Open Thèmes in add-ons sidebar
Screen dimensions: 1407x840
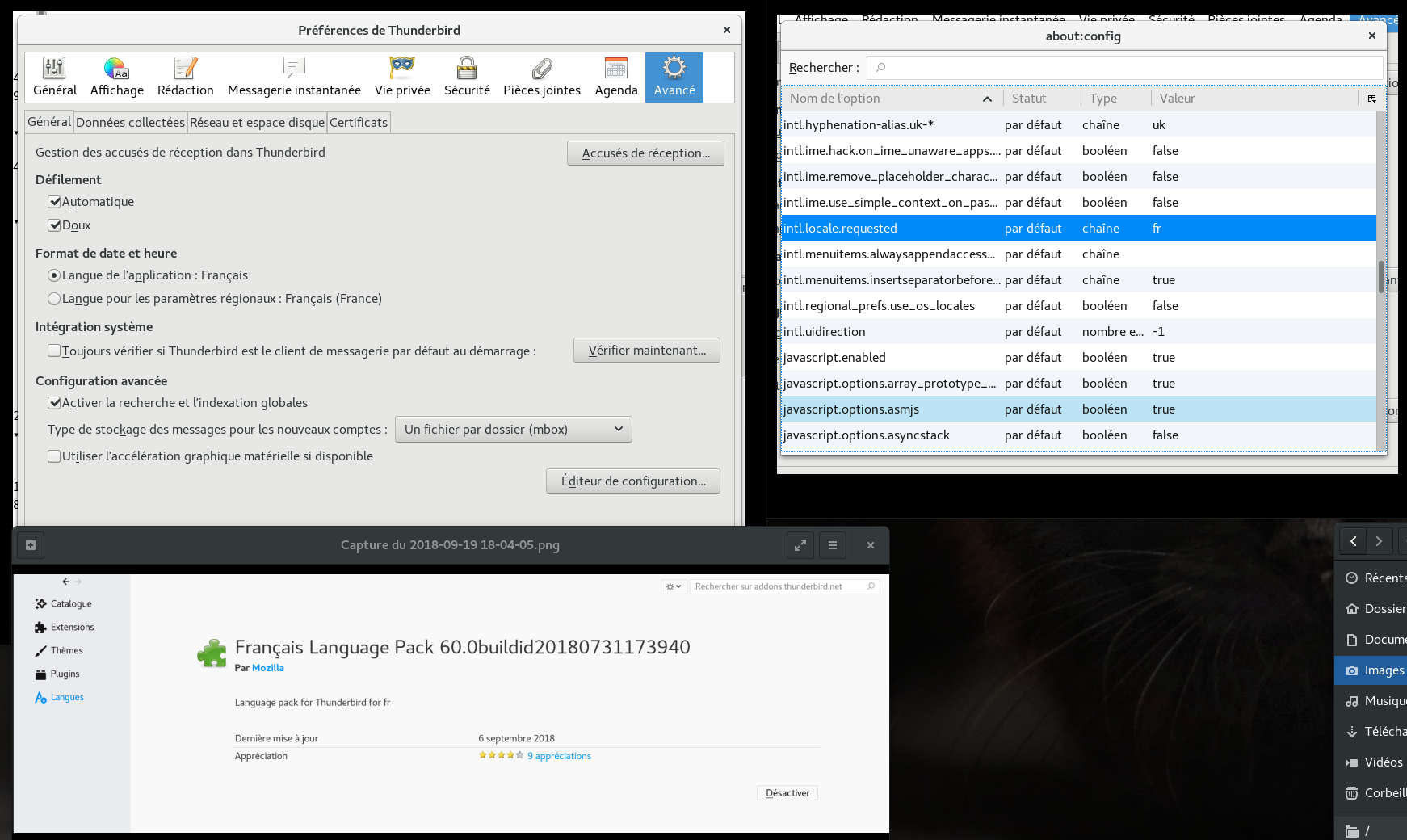[59, 651]
